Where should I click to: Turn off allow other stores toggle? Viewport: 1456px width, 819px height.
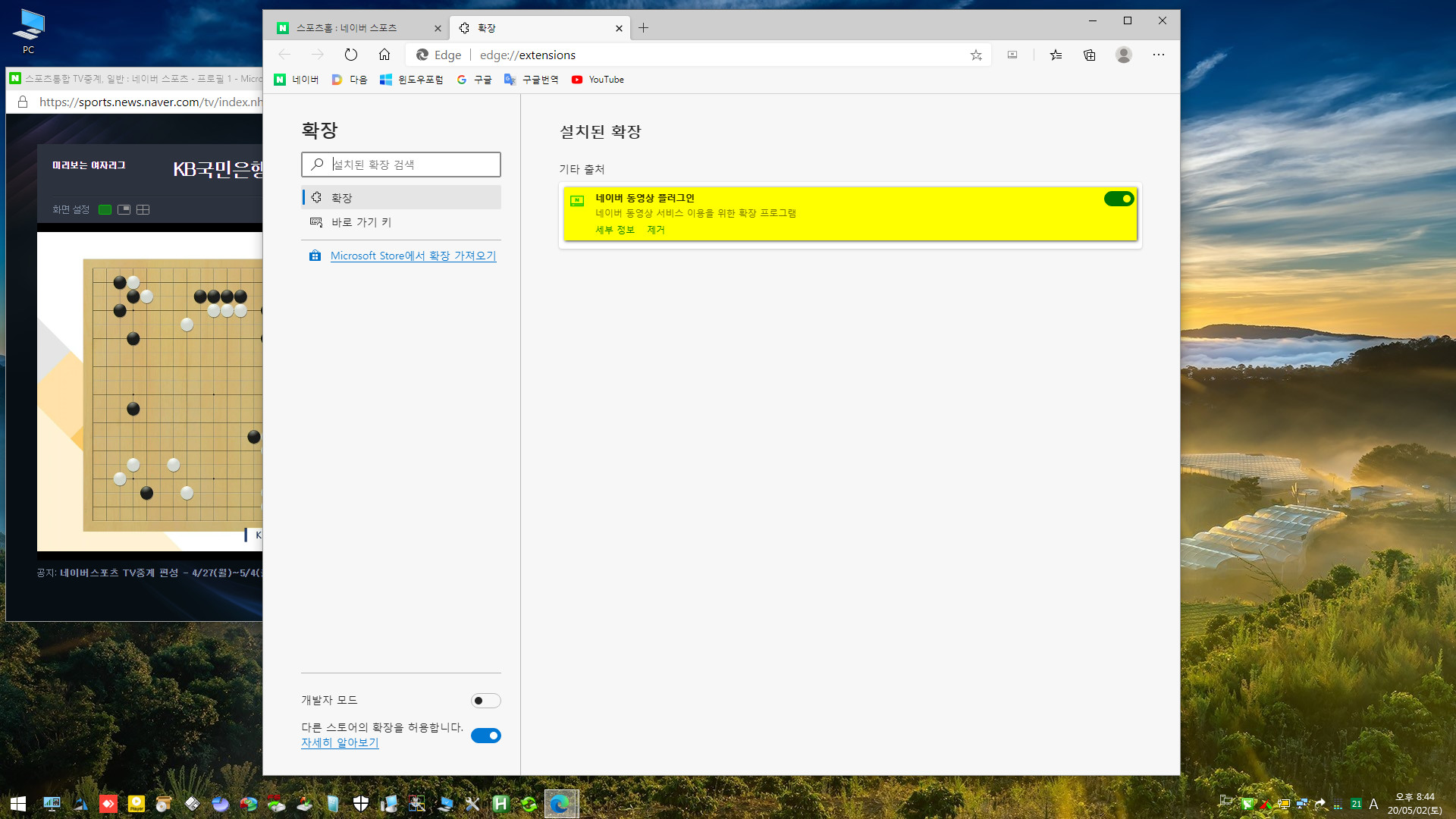tap(485, 736)
